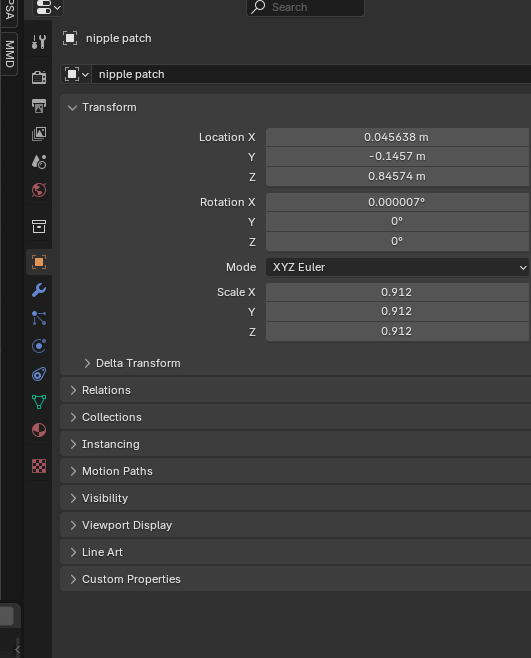Switch to the PSA sidebar tab
This screenshot has width=531, height=658.
[9, 11]
